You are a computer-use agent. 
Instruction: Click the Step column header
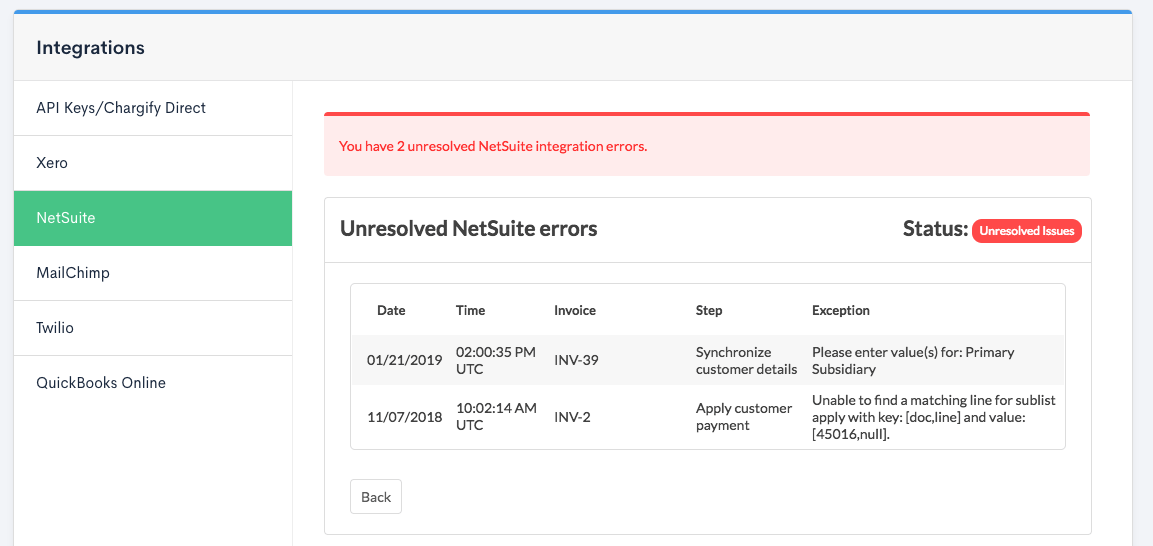click(709, 310)
